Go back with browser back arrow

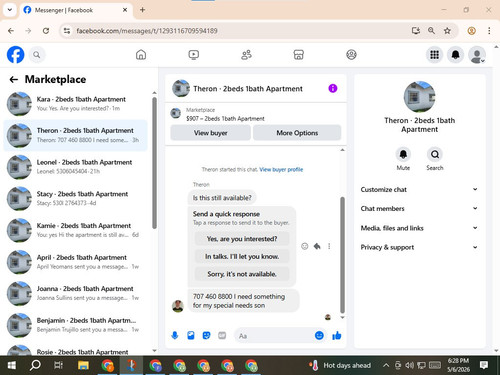tap(11, 31)
